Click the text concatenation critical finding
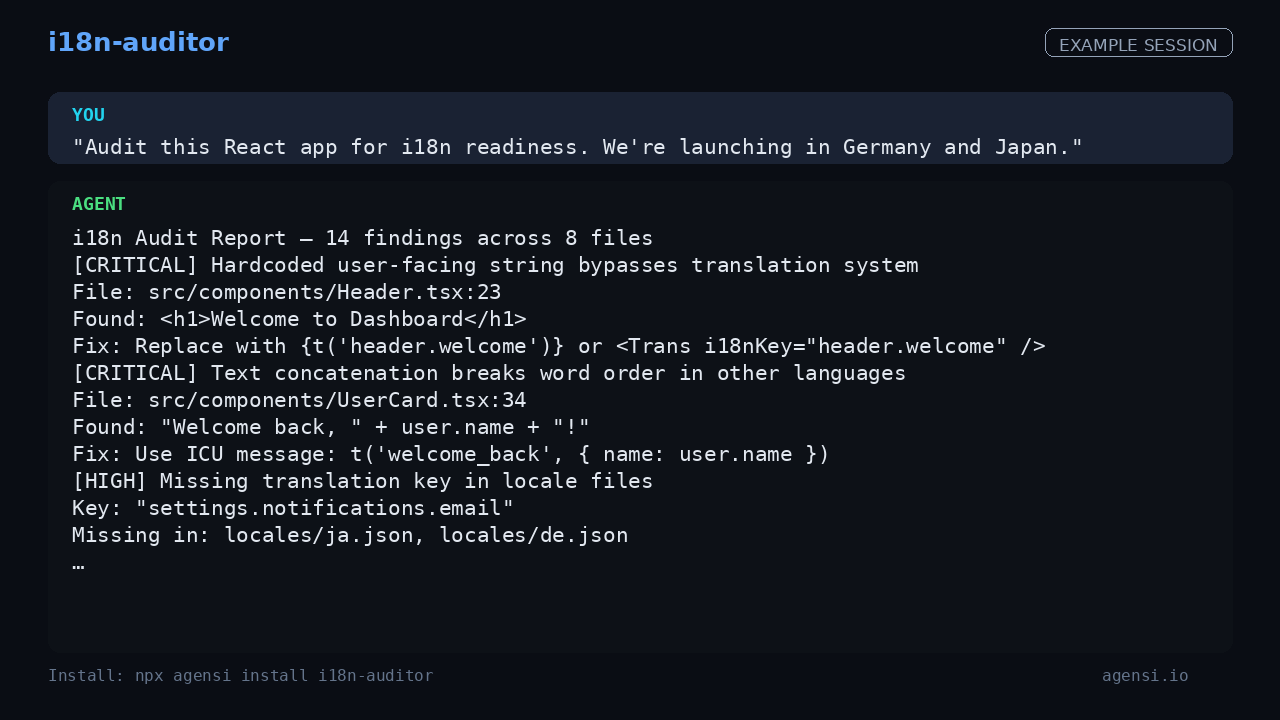The width and height of the screenshot is (1280, 720). pyautogui.click(x=489, y=373)
